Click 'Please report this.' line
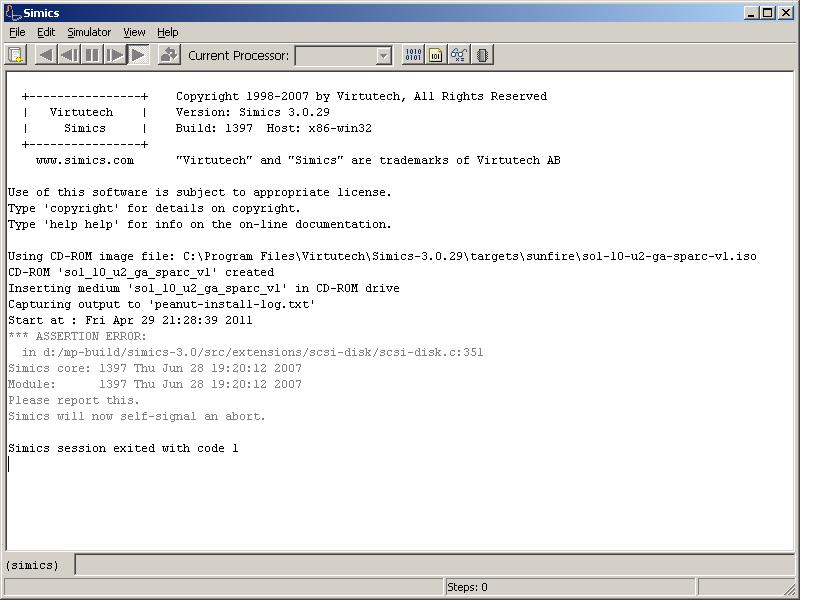The image size is (840, 600). 73,400
